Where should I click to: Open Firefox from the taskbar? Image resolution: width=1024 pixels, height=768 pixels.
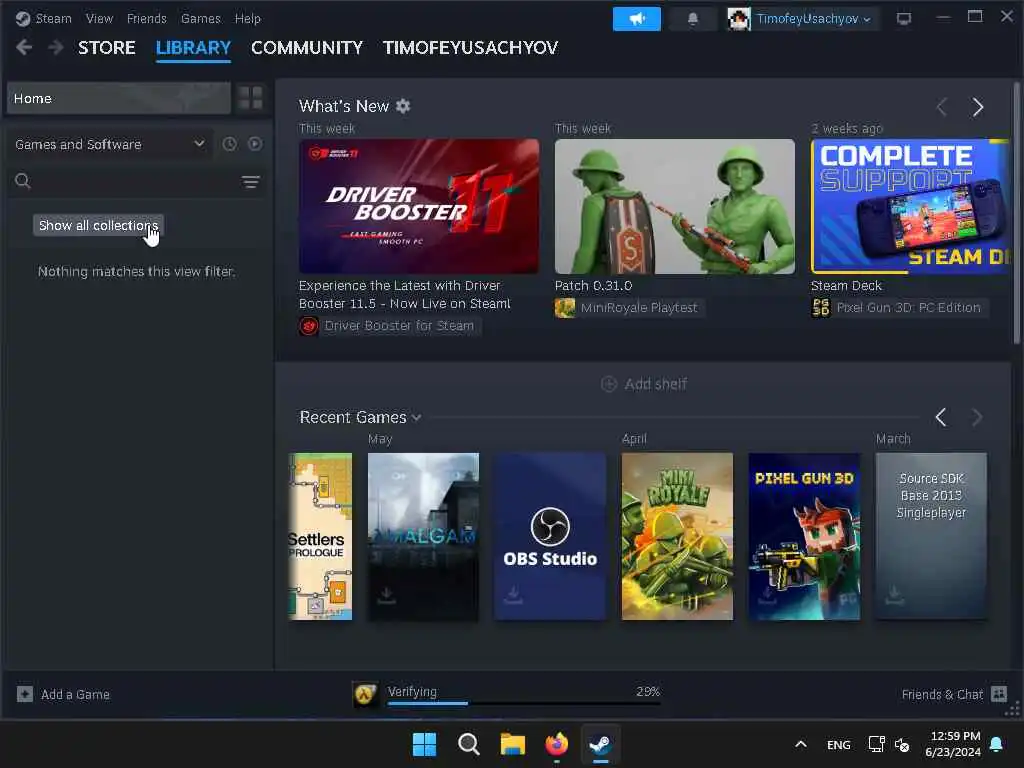click(556, 744)
